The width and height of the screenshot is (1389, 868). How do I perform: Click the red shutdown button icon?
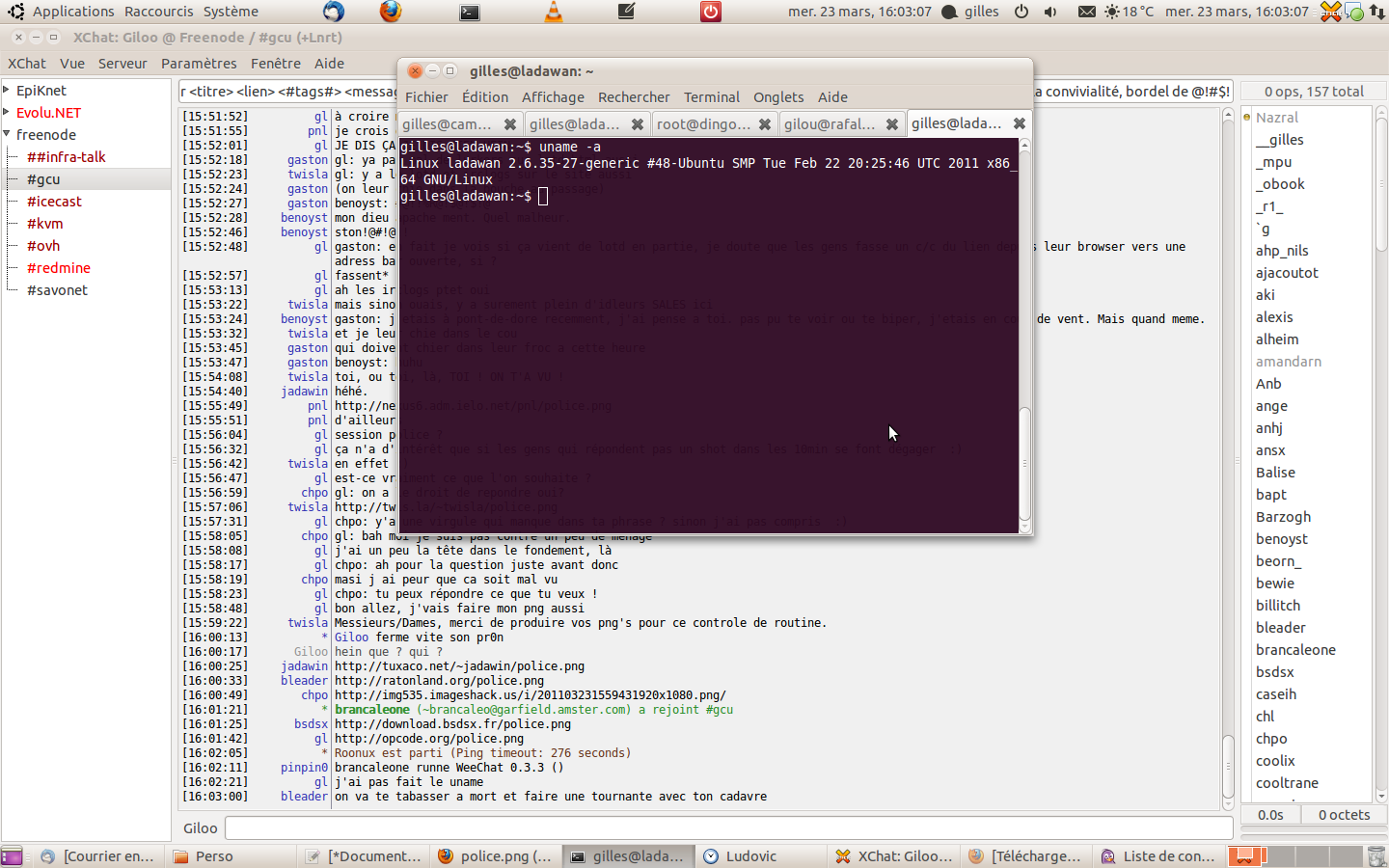point(711,12)
